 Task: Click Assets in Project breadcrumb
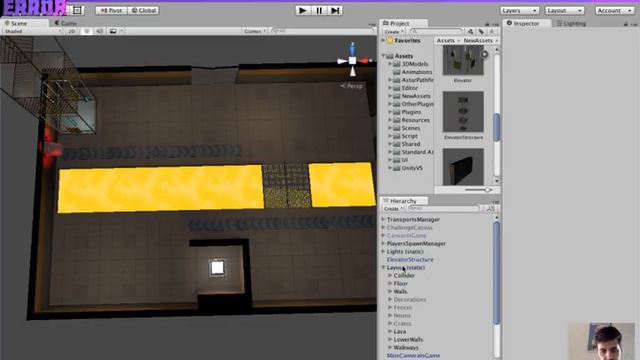coord(445,40)
